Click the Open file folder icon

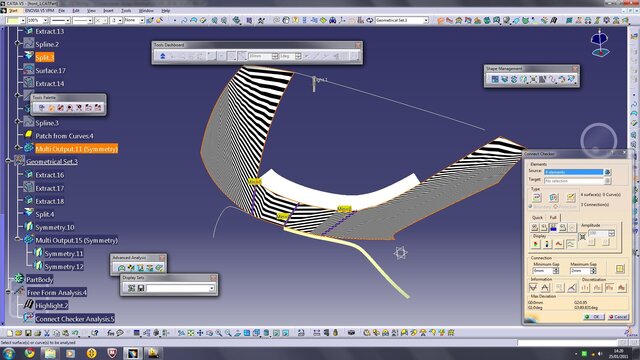pos(19,333)
